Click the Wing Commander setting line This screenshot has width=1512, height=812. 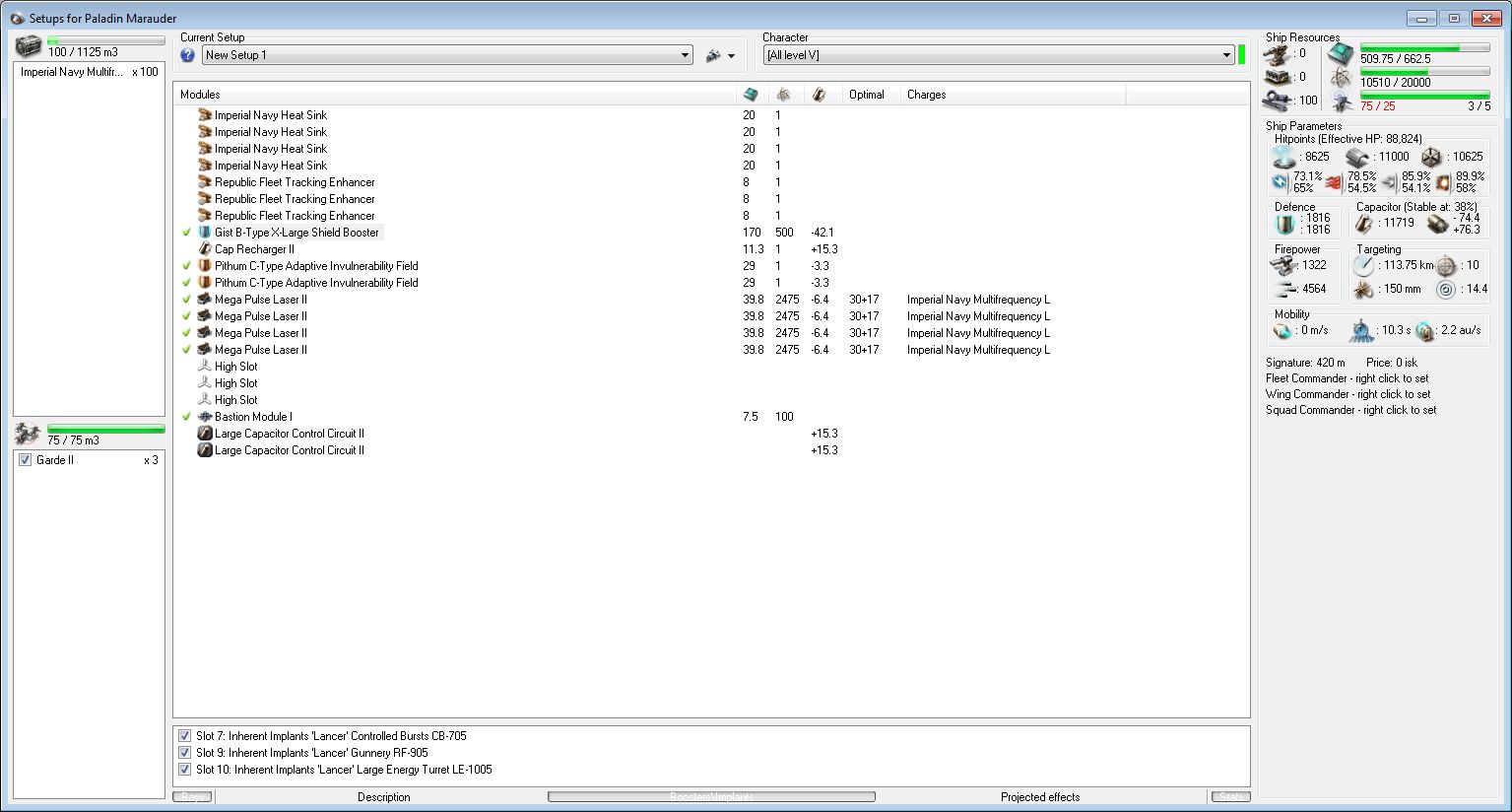1348,394
